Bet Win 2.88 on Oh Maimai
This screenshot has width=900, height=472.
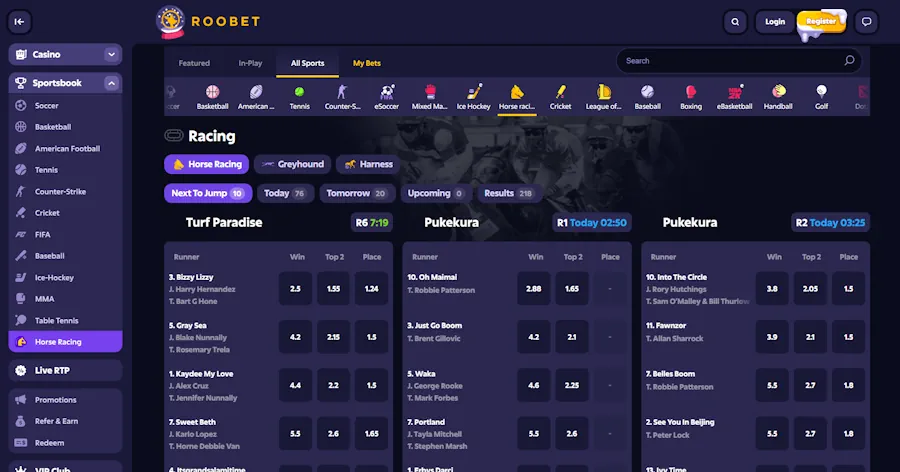[534, 289]
